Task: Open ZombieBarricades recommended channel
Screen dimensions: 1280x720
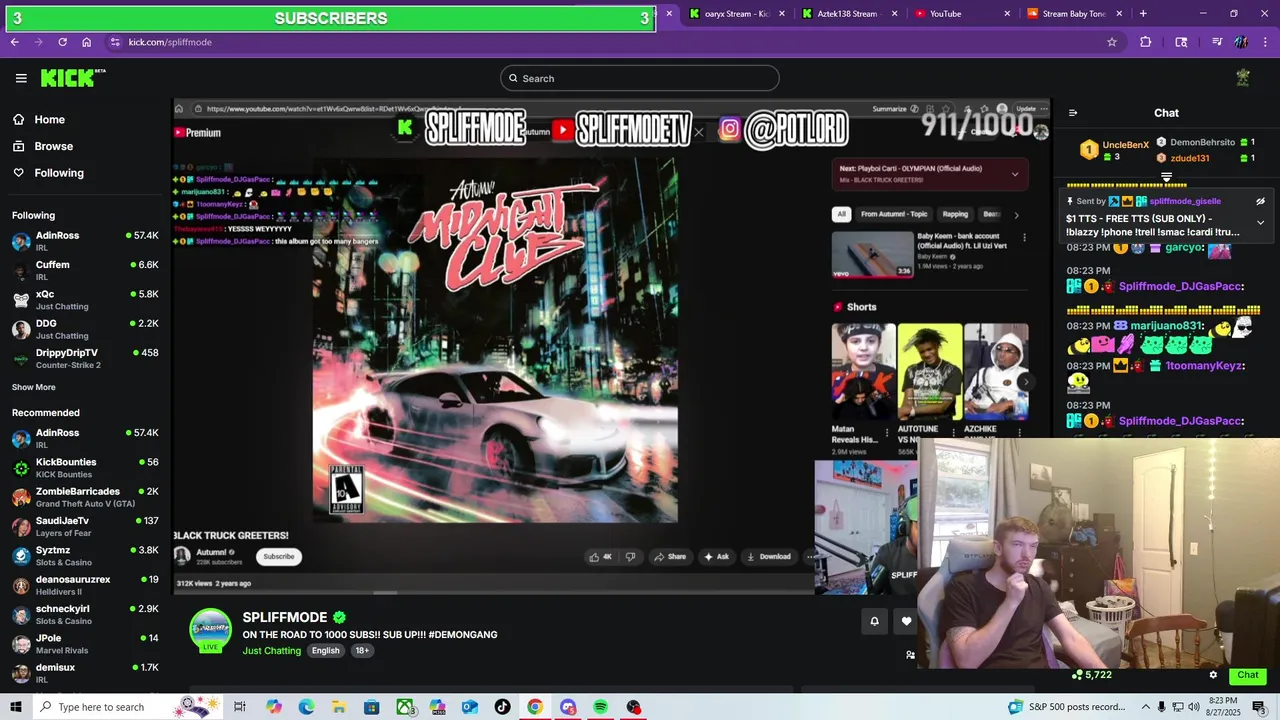Action: tap(85, 497)
